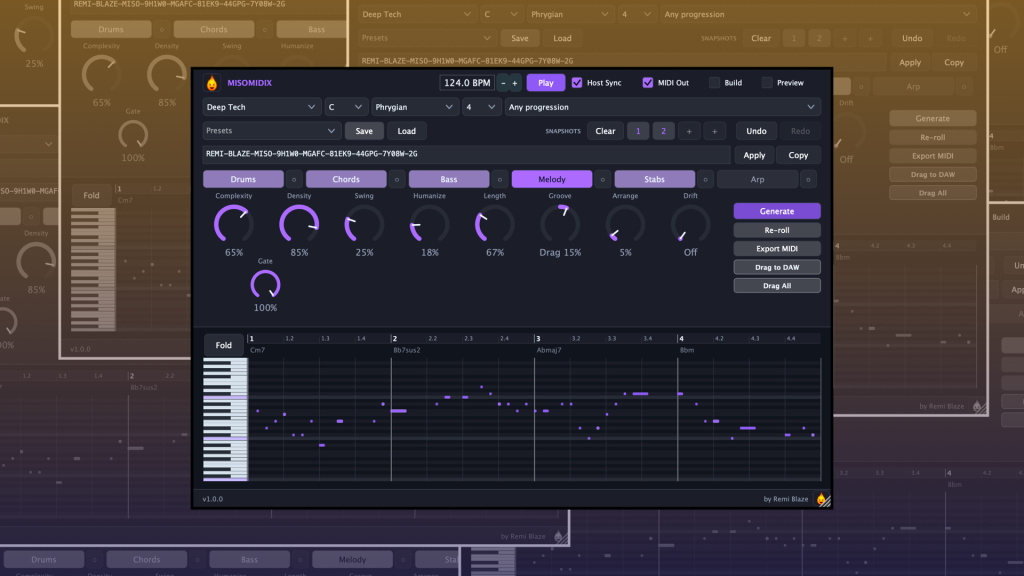Toggle the small circle button next to Melody

pos(602,179)
